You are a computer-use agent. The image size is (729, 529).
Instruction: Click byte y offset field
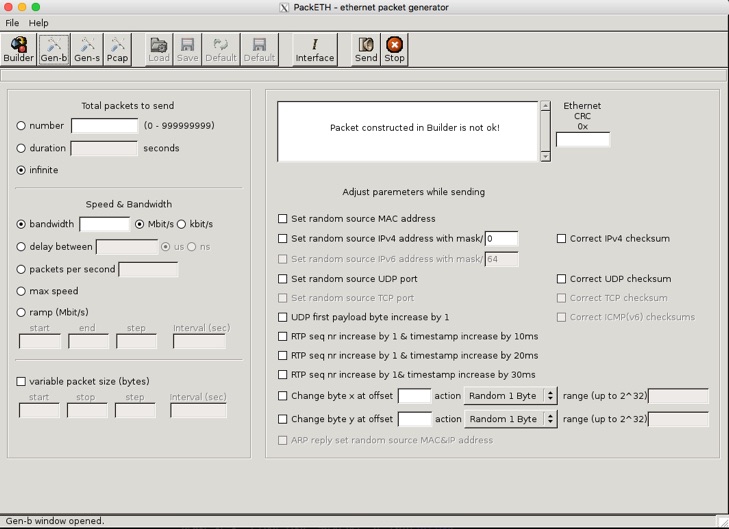[x=415, y=419]
